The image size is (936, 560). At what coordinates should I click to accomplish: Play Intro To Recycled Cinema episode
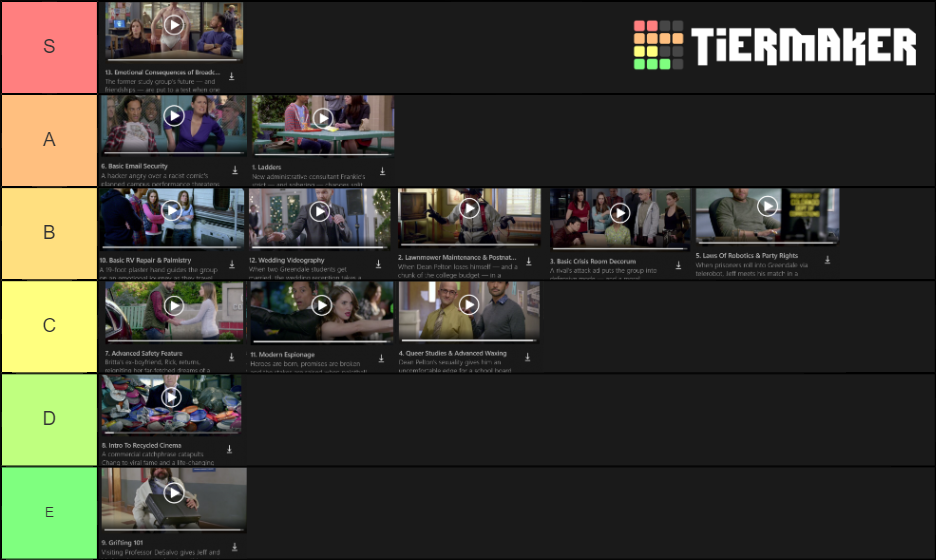[171, 397]
